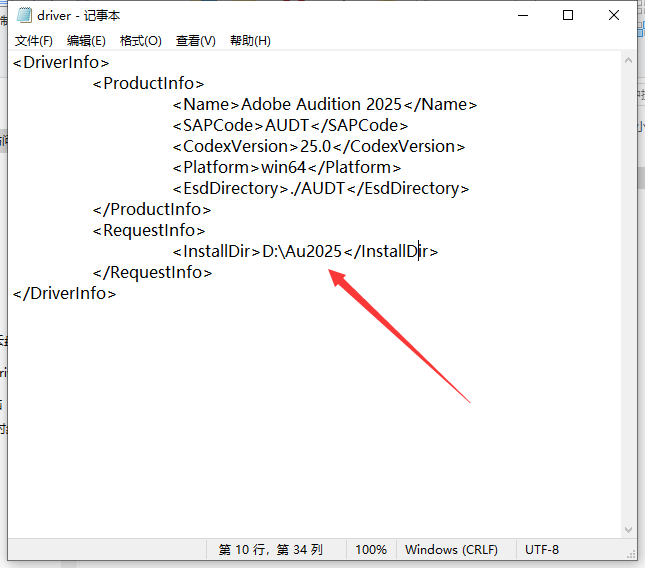Click the EsdDirectory value ./AUDT
The height and width of the screenshot is (568, 645).
(317, 188)
